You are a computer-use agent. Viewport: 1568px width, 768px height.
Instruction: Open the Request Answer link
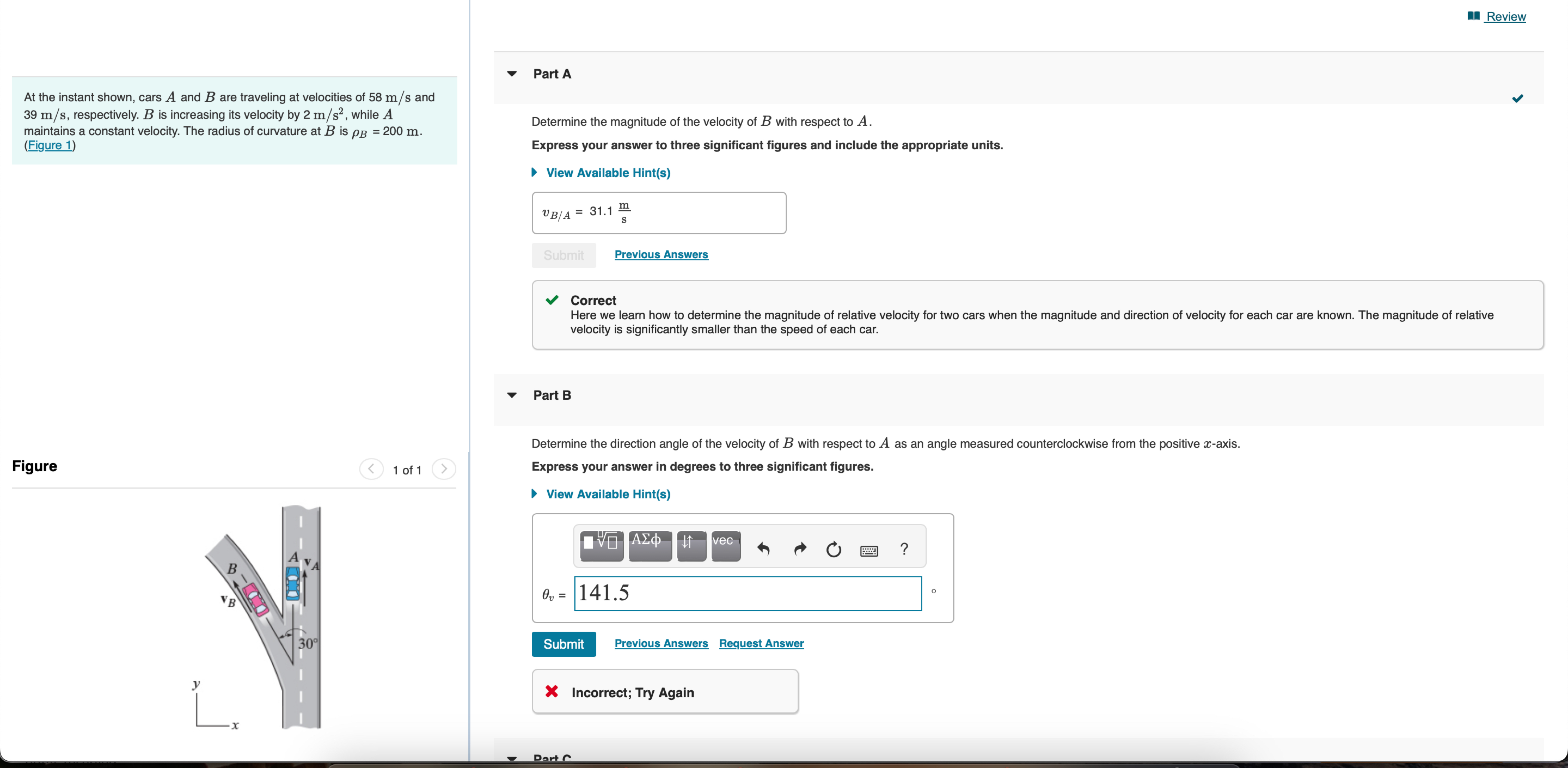[761, 643]
